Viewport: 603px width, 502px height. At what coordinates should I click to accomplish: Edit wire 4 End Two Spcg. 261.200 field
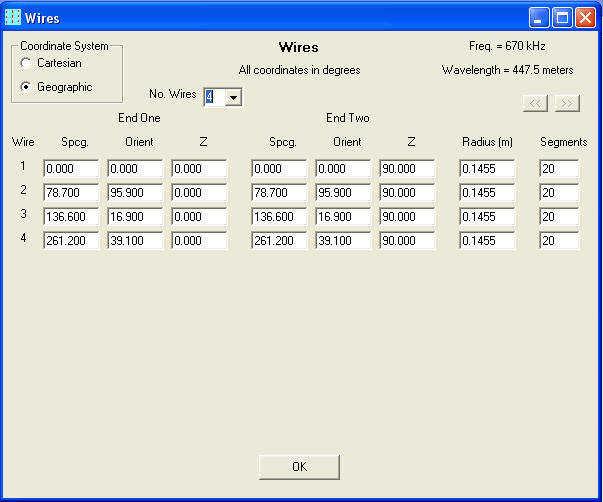click(x=279, y=240)
